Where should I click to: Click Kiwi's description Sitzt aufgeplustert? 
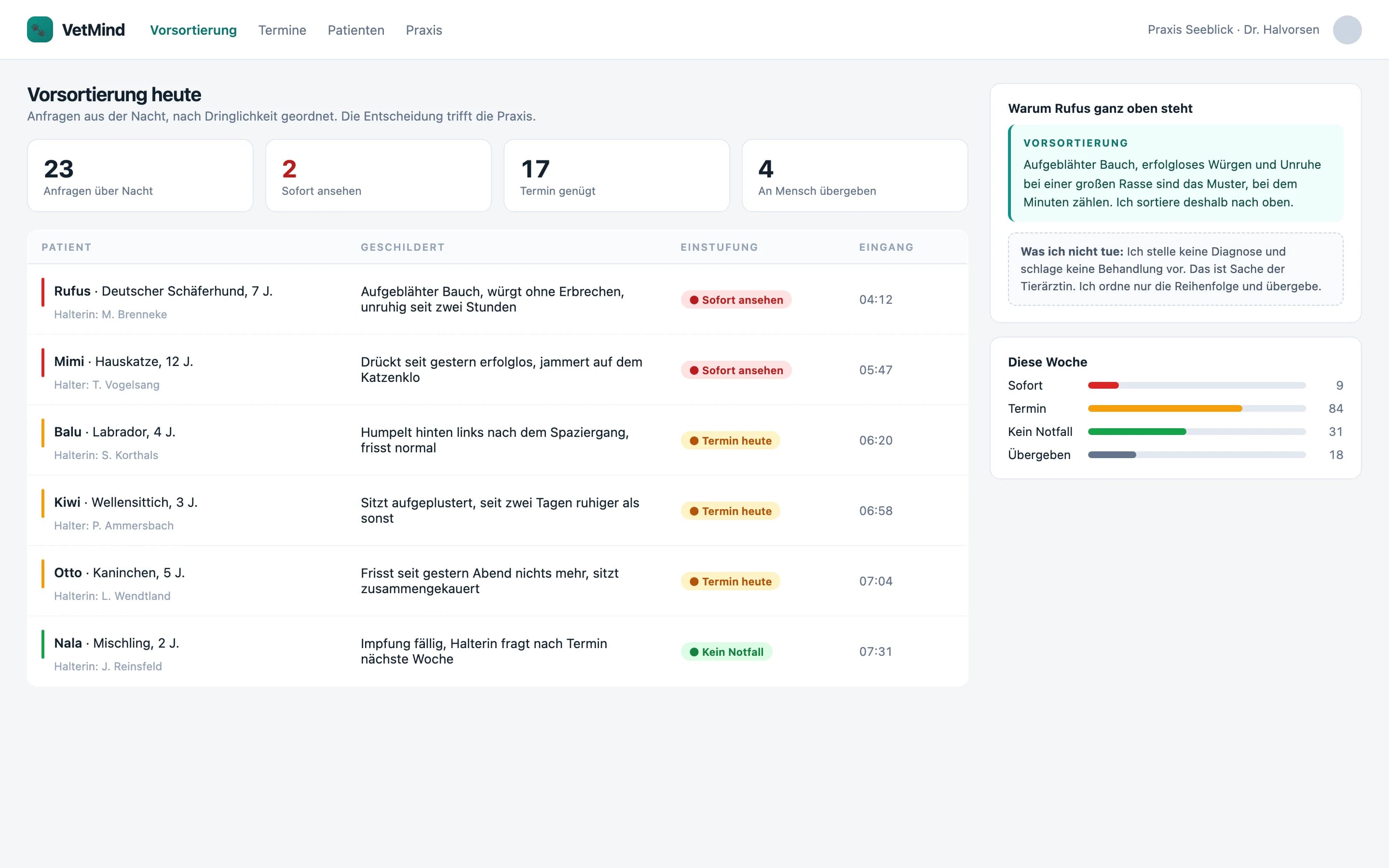[500, 511]
